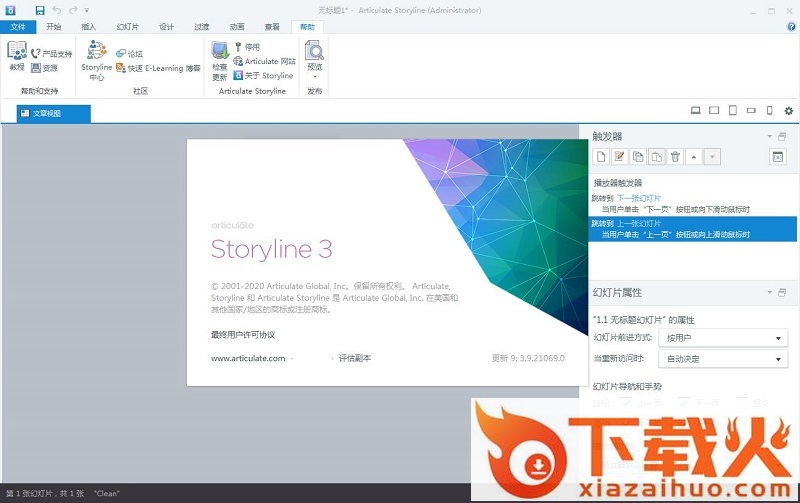The height and width of the screenshot is (503, 800).
Task: Switch to desktop preview mode
Action: point(696,110)
